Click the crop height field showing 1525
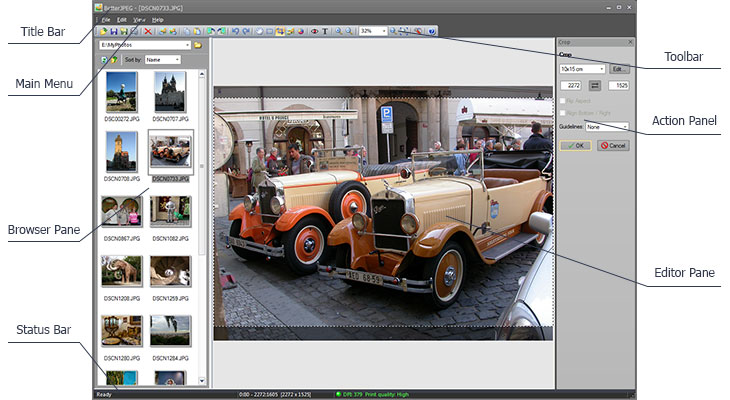The image size is (730, 400). click(x=619, y=85)
